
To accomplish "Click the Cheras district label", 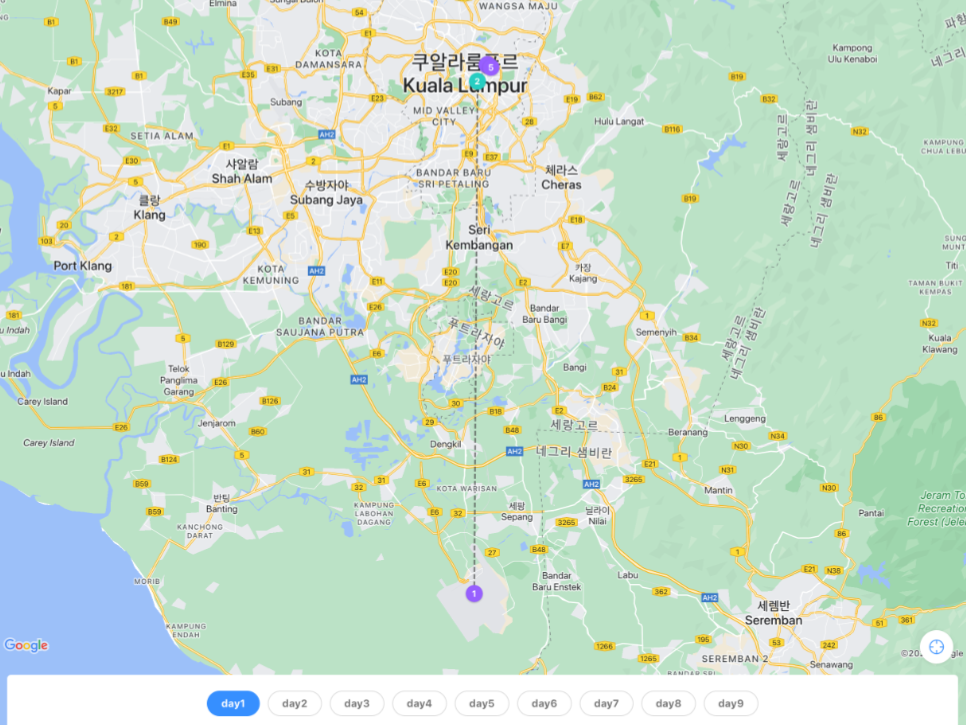I will 561,177.
